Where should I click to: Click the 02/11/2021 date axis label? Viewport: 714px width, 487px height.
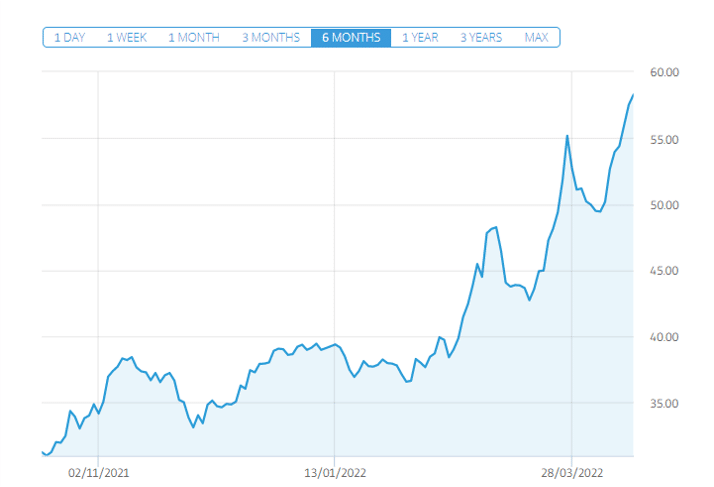(x=98, y=473)
